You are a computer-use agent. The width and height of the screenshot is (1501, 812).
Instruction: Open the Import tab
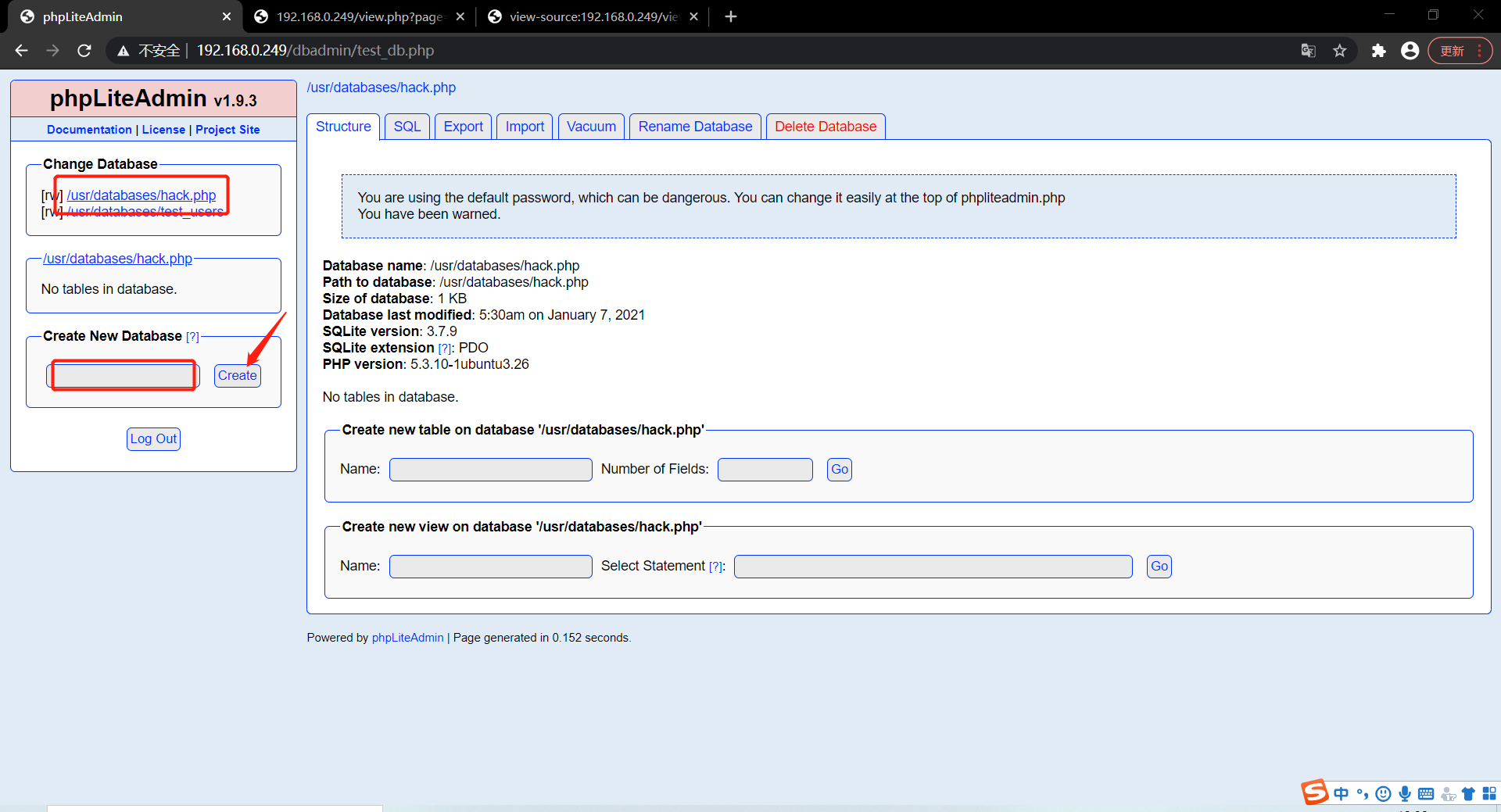coord(525,127)
